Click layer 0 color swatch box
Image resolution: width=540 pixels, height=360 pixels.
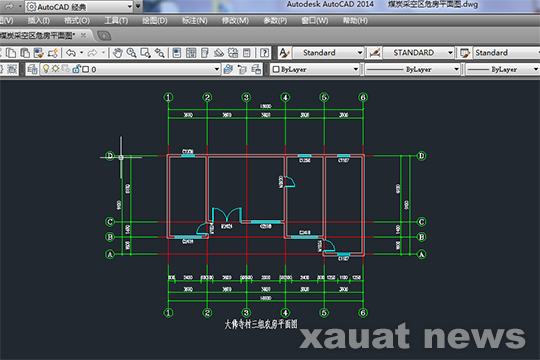coord(85,69)
